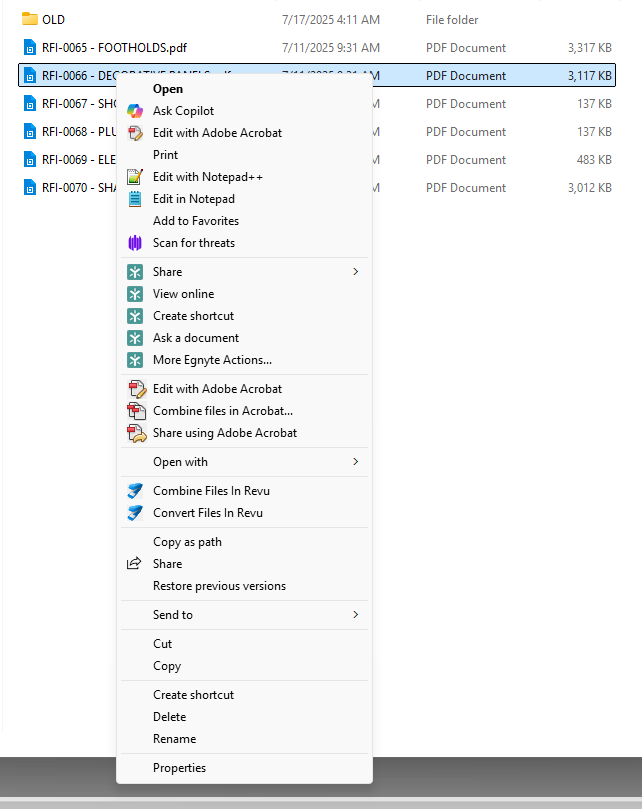Click the Notepad icon beside Edit in Notepad

click(135, 199)
